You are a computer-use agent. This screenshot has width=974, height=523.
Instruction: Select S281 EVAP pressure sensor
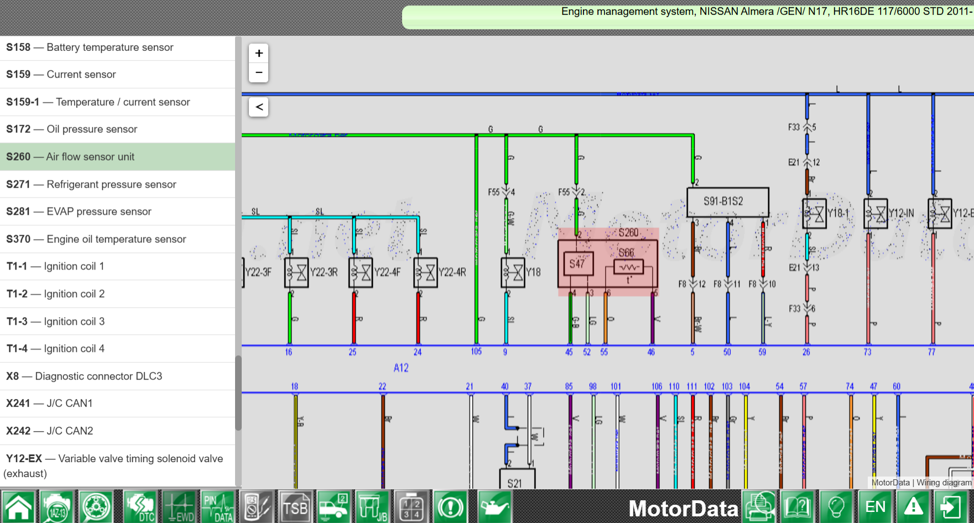[x=117, y=211]
